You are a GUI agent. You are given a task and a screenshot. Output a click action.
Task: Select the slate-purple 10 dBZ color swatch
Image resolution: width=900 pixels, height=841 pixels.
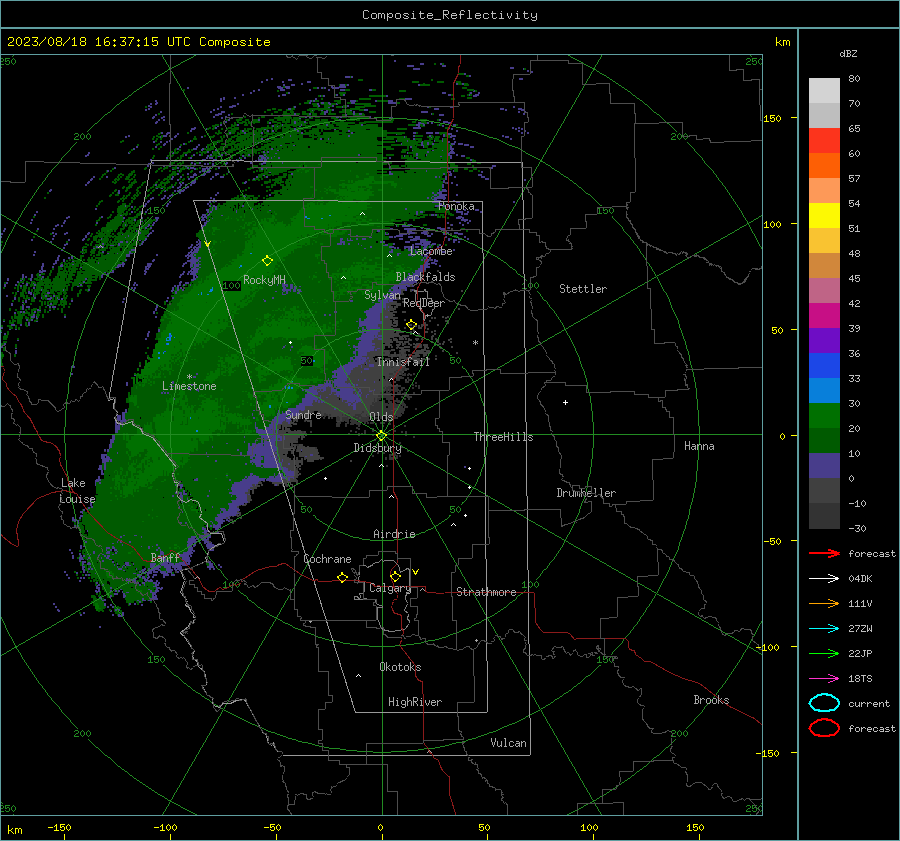[824, 466]
